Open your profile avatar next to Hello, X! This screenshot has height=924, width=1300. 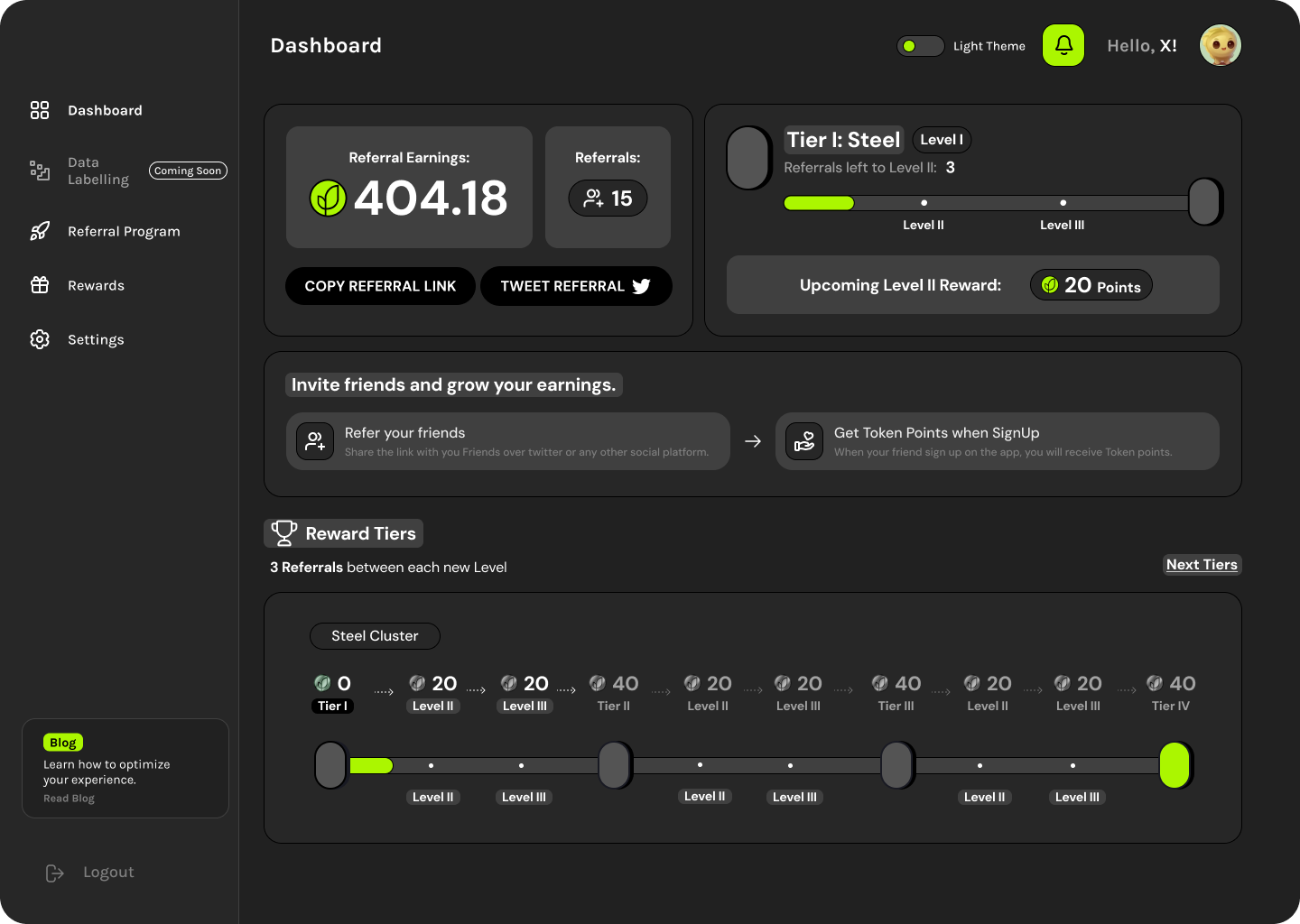1221,45
